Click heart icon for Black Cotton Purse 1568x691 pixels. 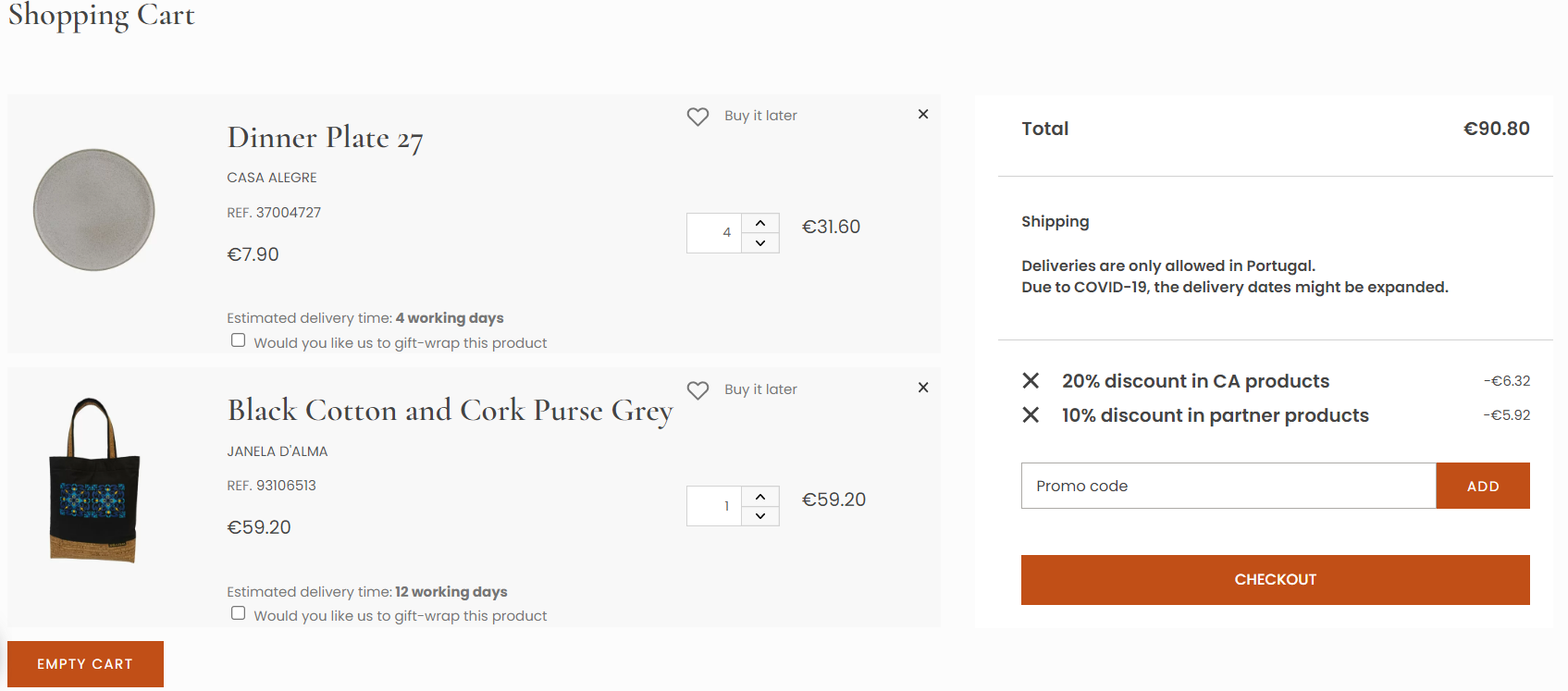698,390
